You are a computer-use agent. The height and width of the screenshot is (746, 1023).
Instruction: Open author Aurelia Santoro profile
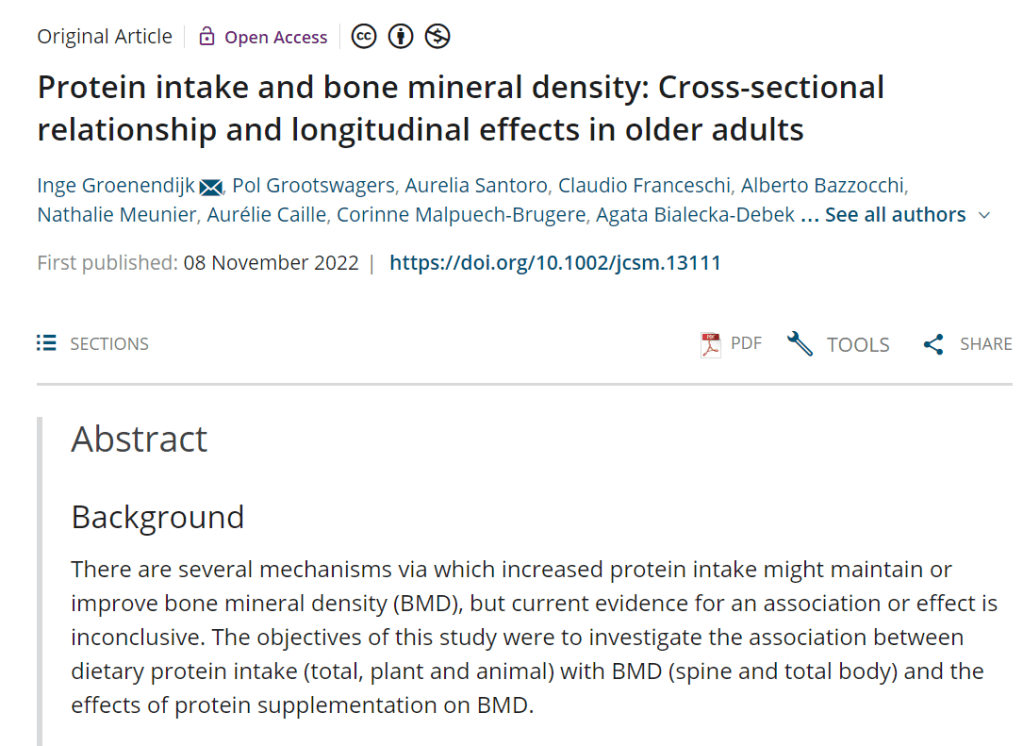479,186
